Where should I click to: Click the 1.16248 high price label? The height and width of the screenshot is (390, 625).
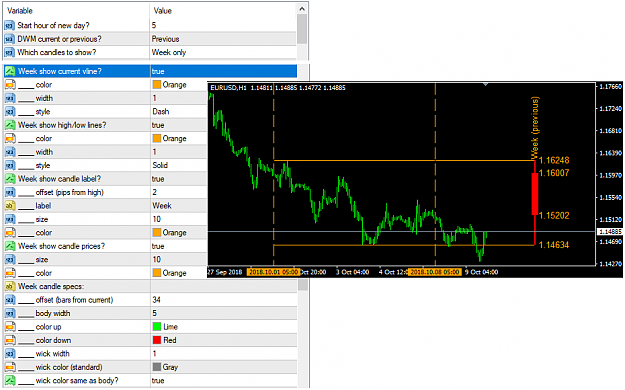coord(554,160)
